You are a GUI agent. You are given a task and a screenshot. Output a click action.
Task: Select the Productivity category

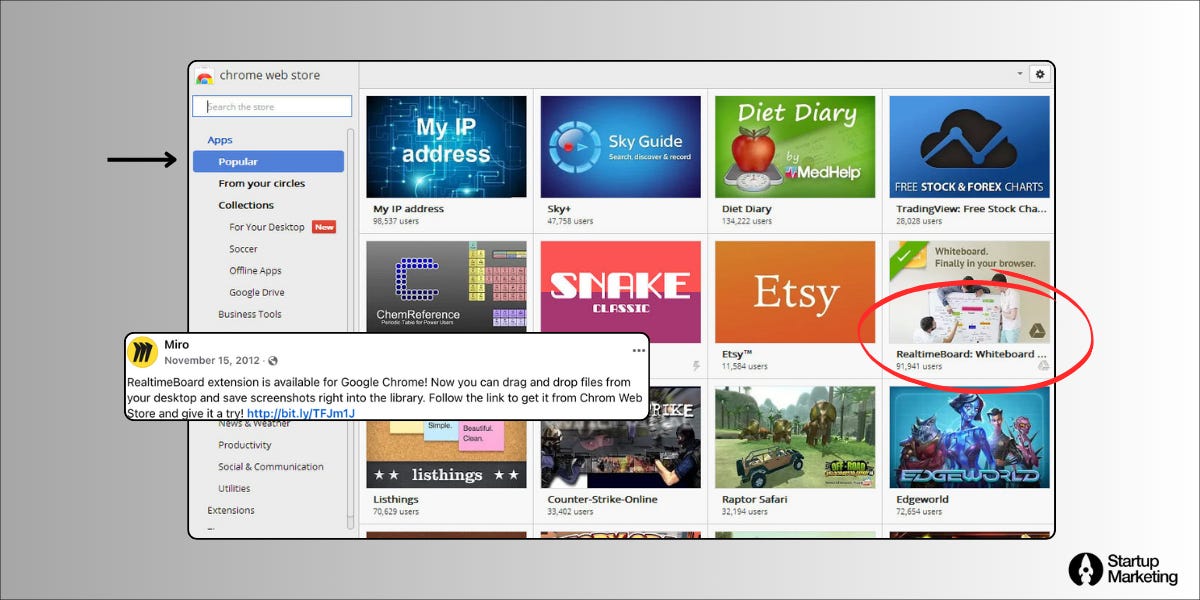[245, 445]
